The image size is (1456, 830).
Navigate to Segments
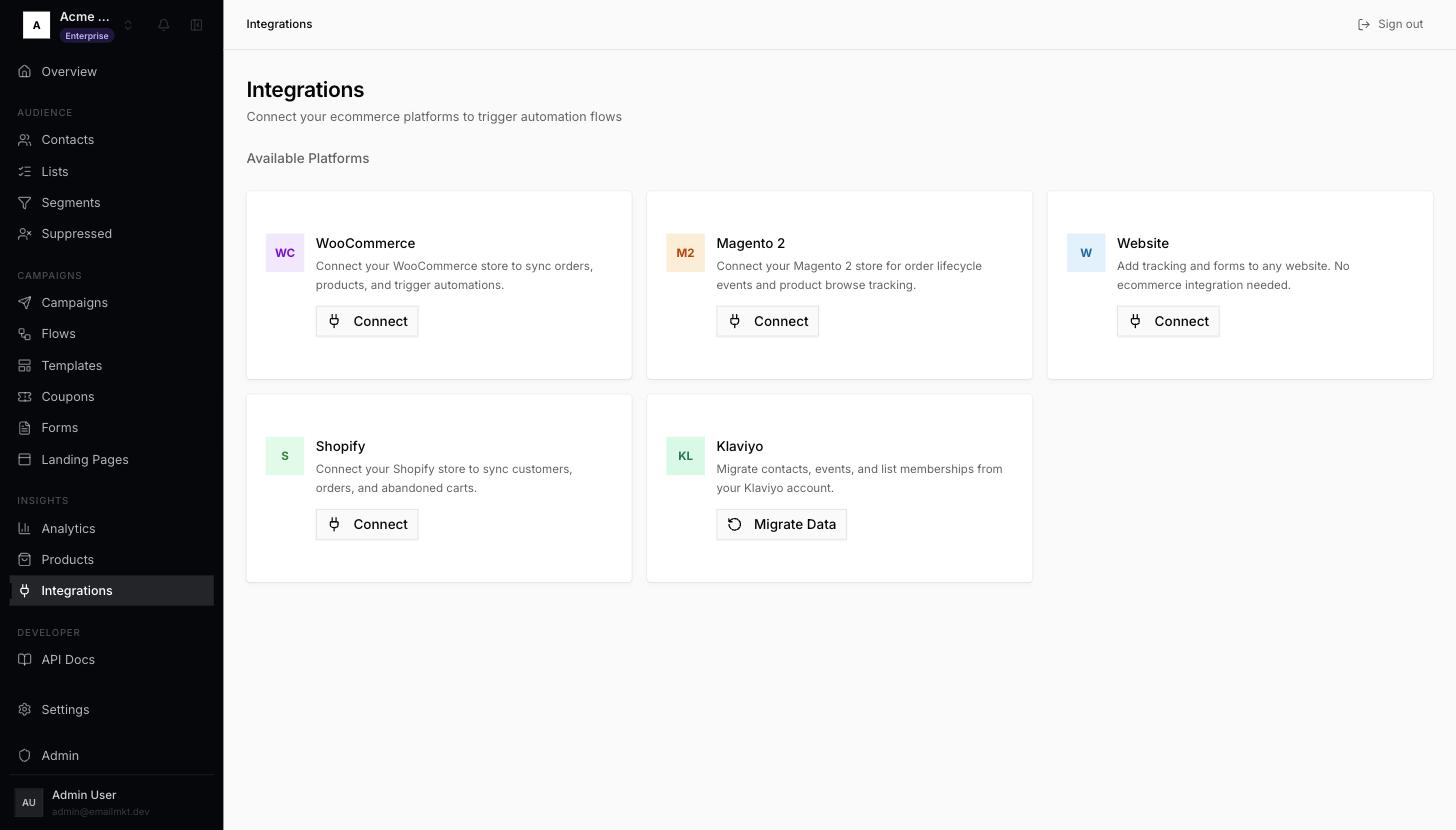point(112,203)
